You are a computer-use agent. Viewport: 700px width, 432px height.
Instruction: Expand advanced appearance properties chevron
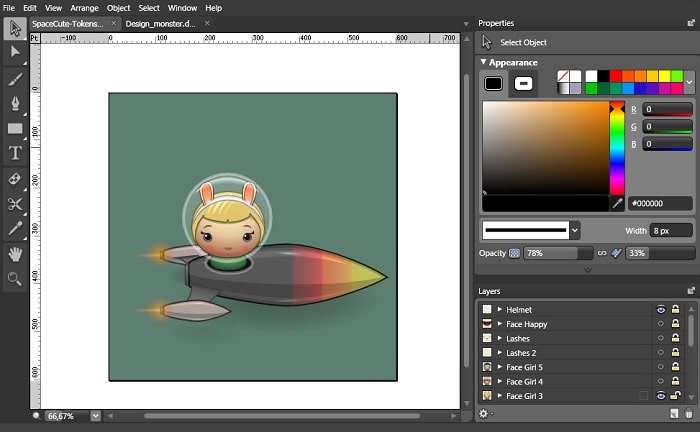coord(588,270)
